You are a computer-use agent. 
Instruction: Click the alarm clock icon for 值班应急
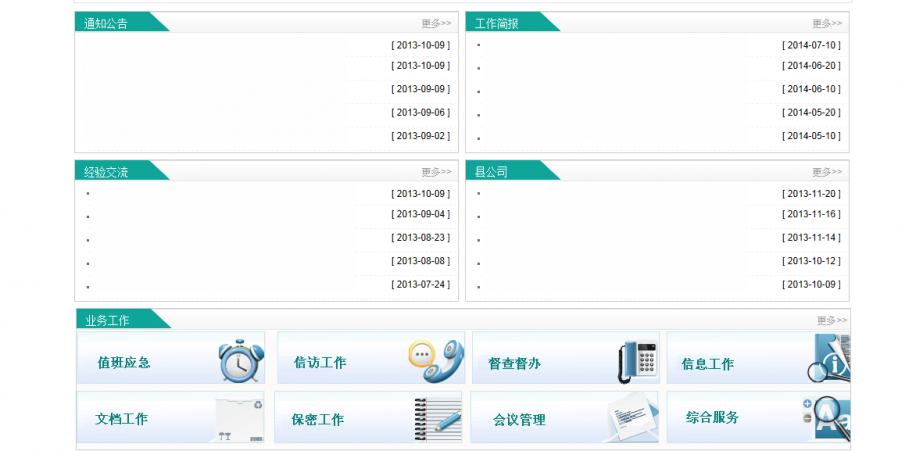pos(241,361)
